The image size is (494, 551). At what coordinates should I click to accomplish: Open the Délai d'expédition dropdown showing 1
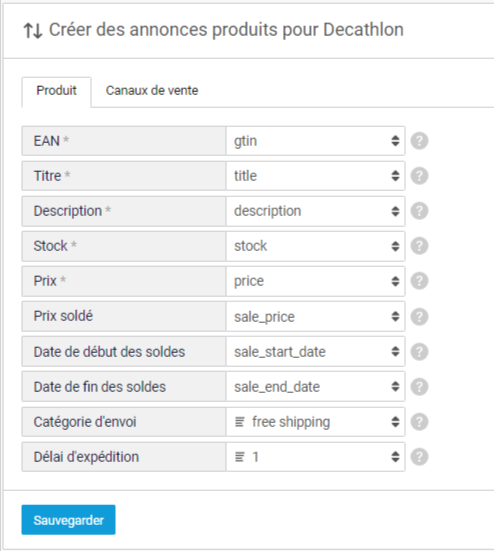[316, 457]
